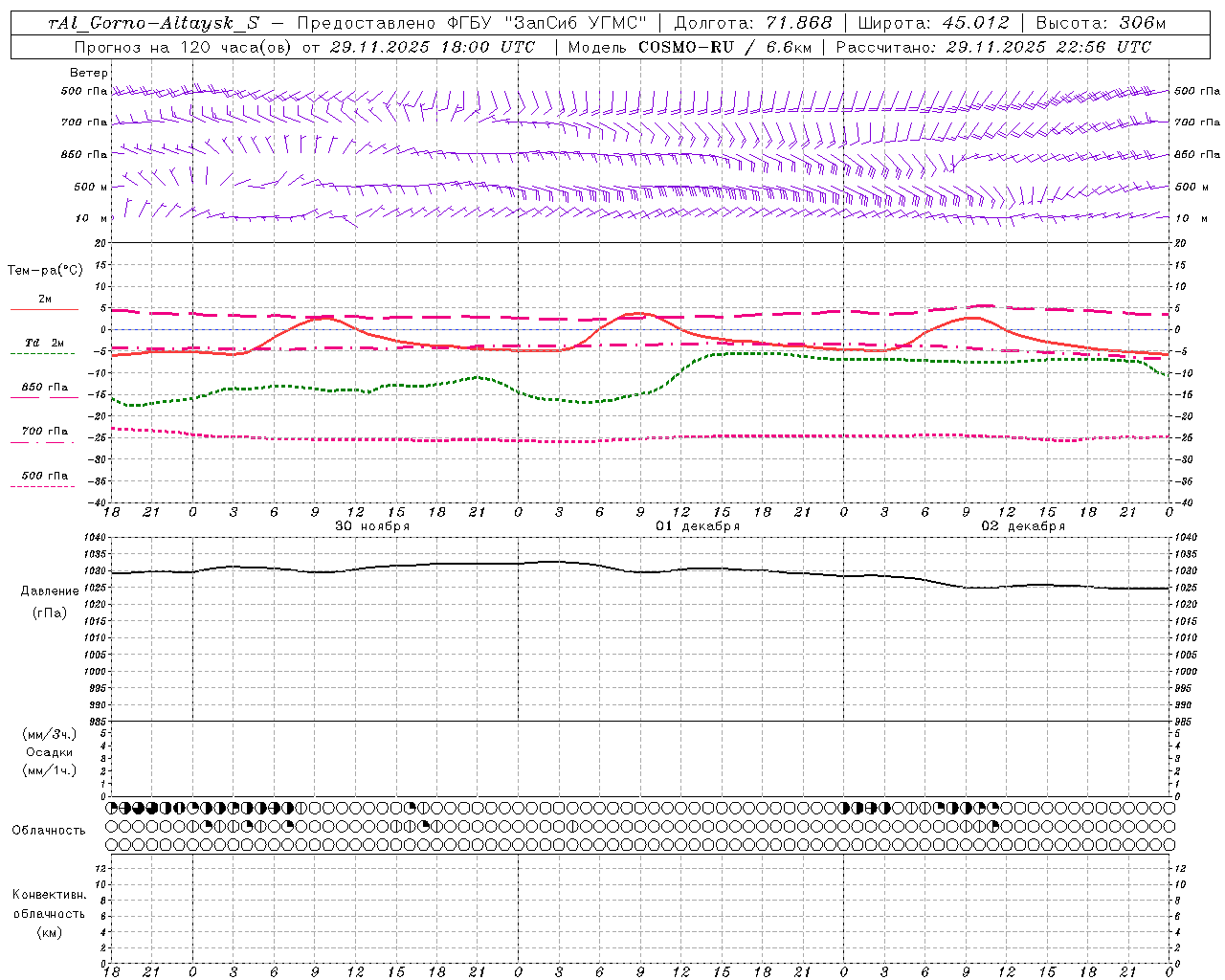Screen dimensions: 1225x980
Task: Click the 02 декабря date label
Action: 1023,526
